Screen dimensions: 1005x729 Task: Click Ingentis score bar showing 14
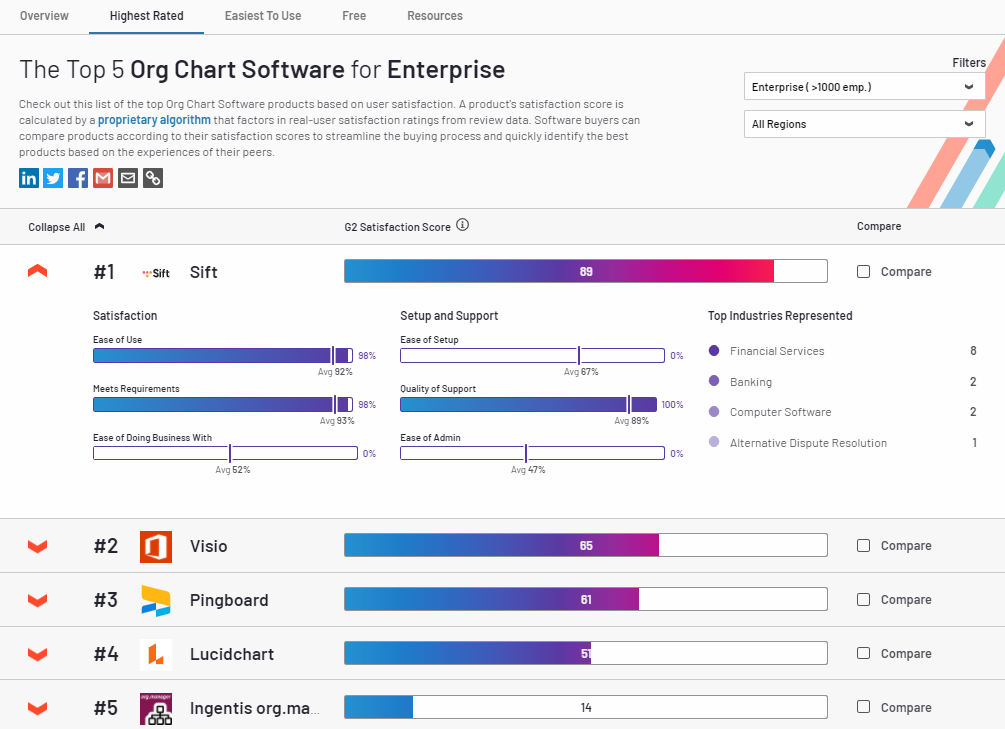(586, 707)
